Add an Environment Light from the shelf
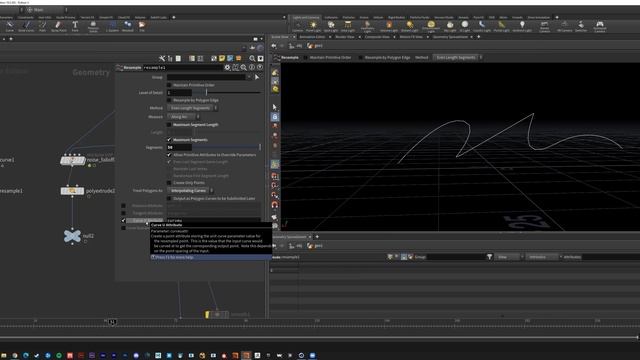640x360 pixels. pos(431,27)
